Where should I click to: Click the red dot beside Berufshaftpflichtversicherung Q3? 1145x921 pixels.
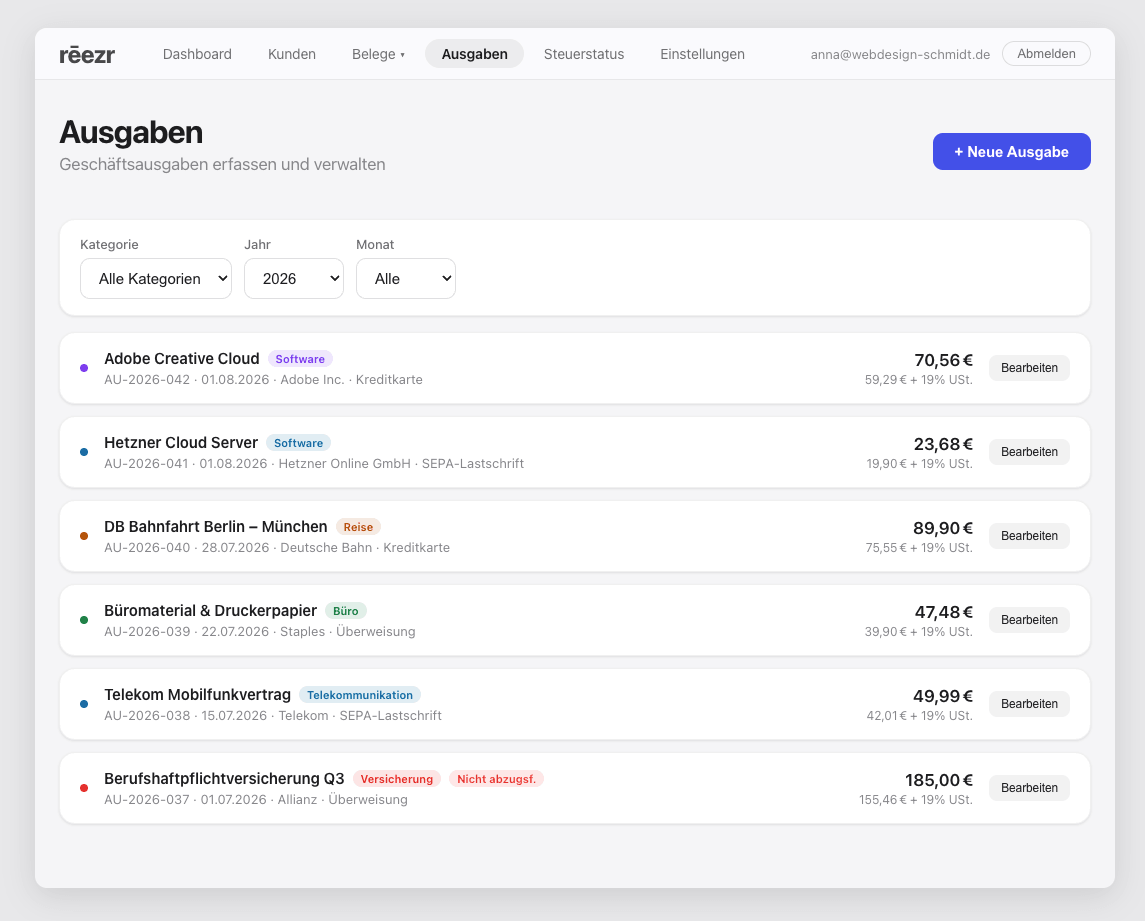(84, 788)
